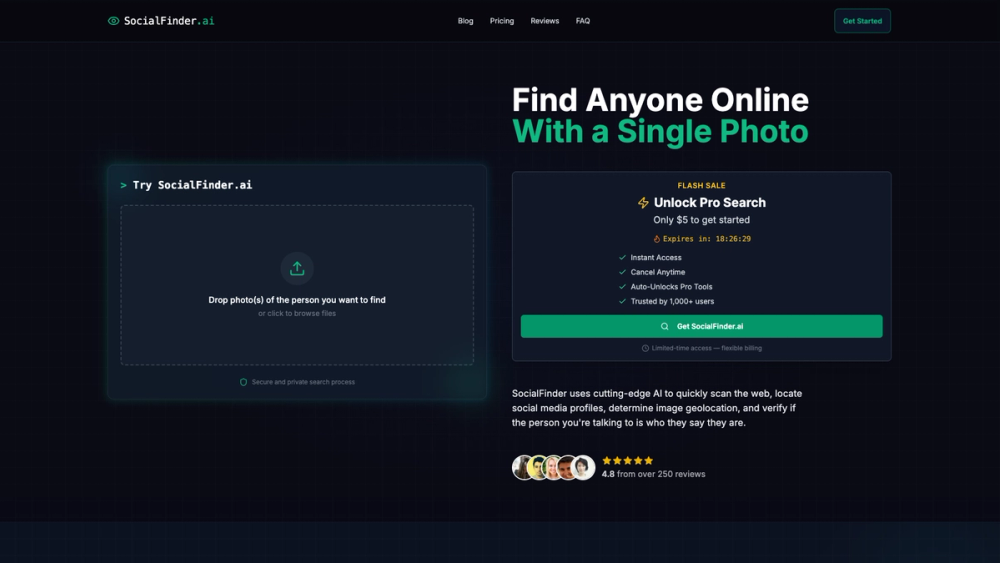Click the last reviewer avatar
The image size is (1000, 563).
[583, 467]
